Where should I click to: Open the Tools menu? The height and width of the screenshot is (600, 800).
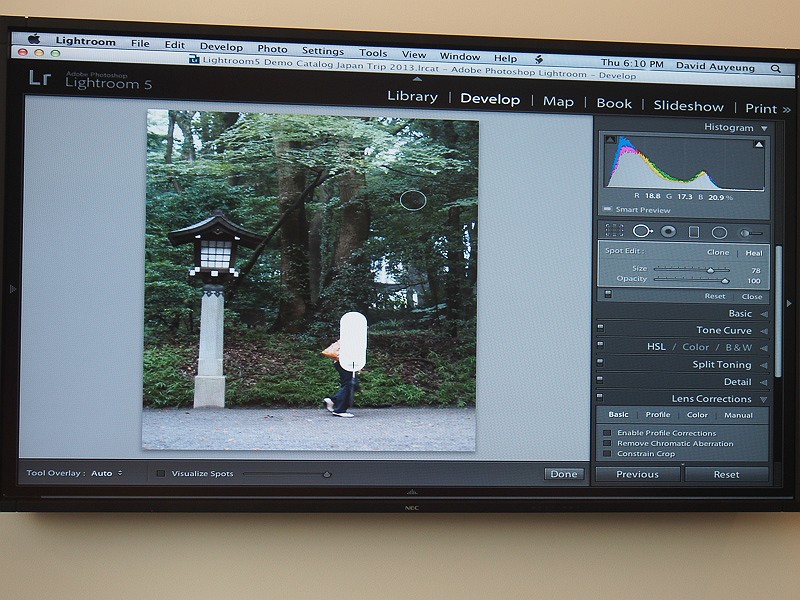[373, 53]
